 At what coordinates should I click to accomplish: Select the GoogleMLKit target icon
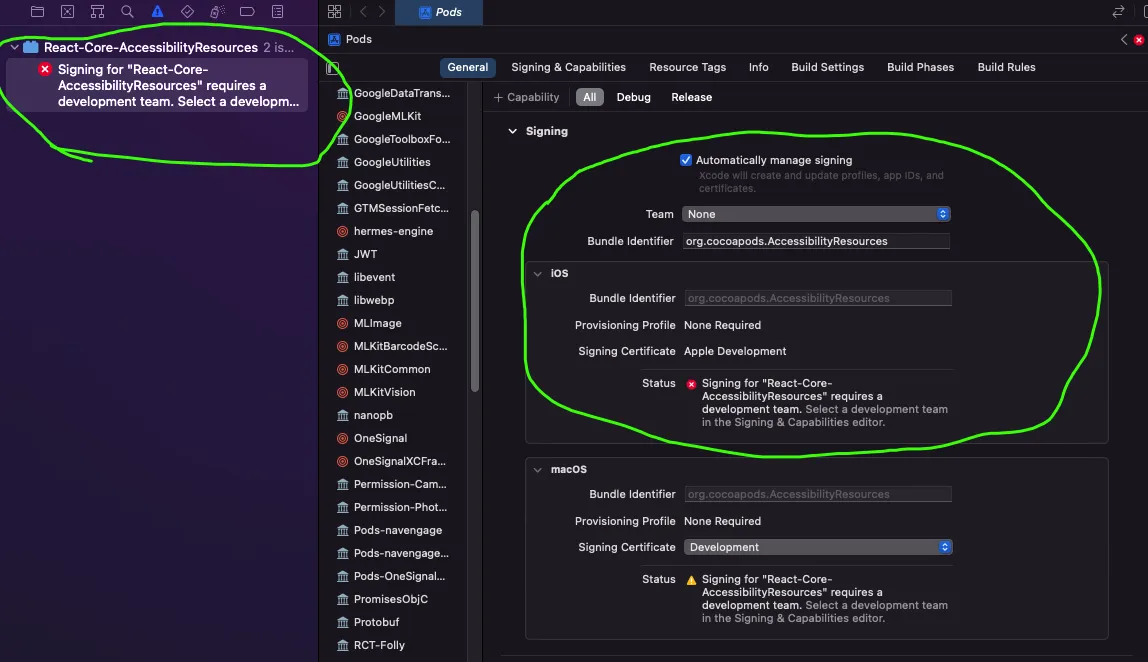(x=342, y=116)
